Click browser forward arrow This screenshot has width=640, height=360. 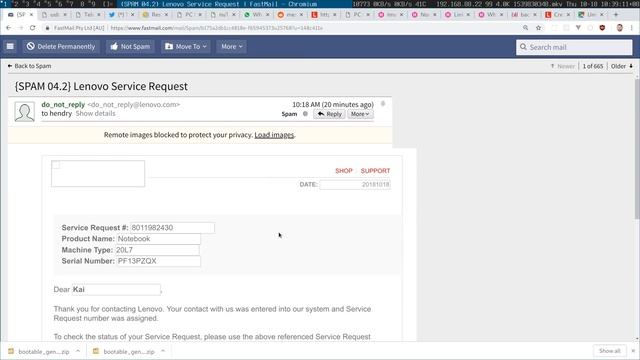20,28
